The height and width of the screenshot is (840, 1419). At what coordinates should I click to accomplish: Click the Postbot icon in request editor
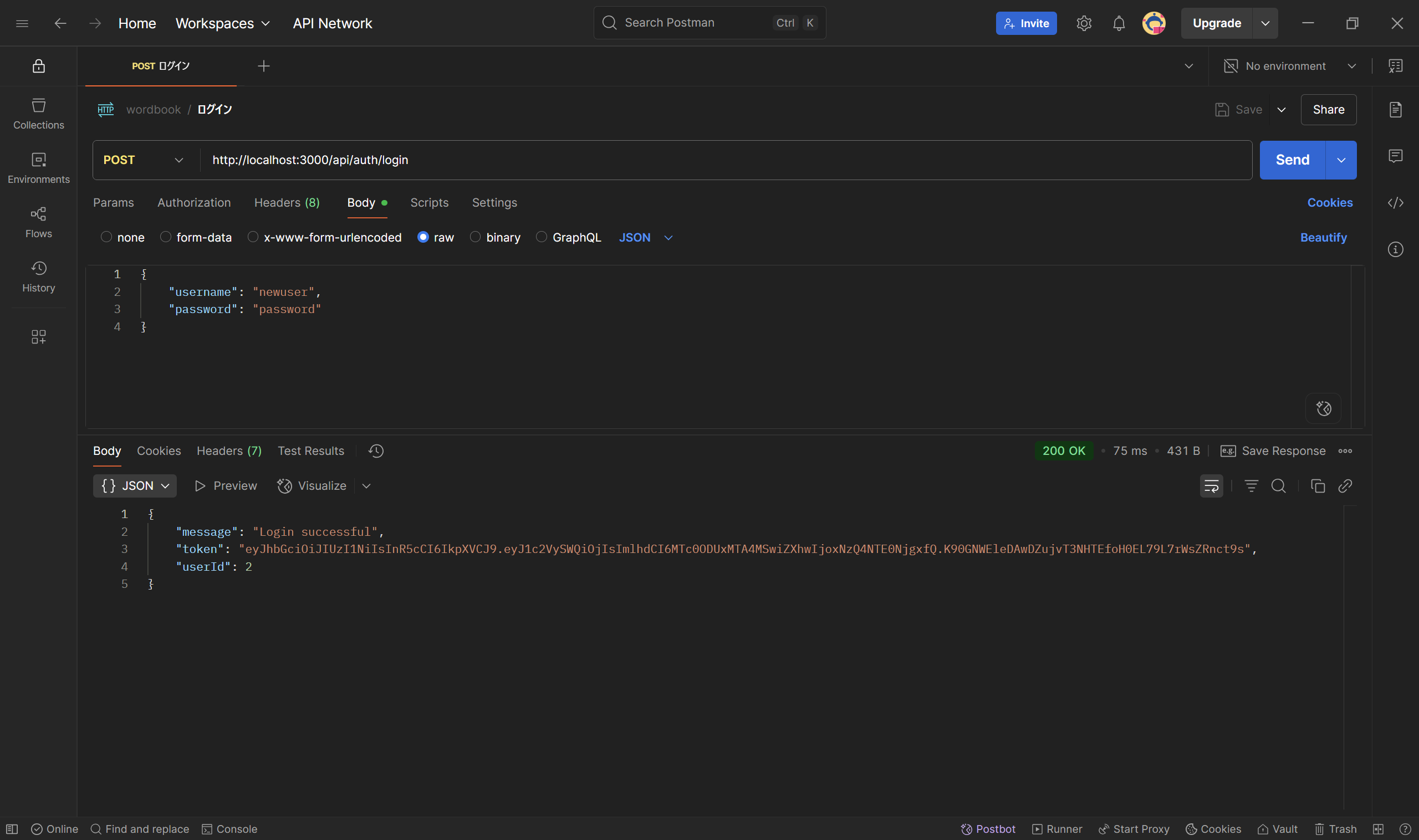coord(1323,408)
